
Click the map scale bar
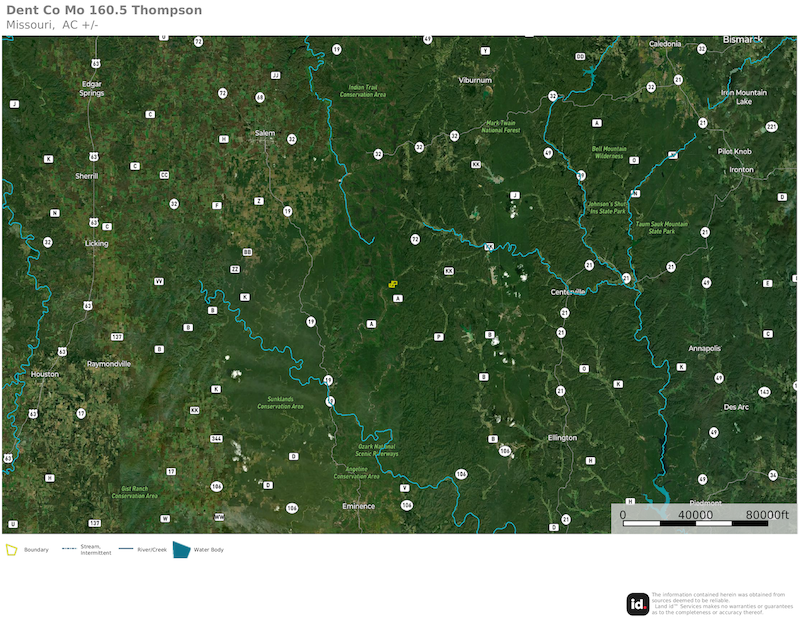(695, 523)
